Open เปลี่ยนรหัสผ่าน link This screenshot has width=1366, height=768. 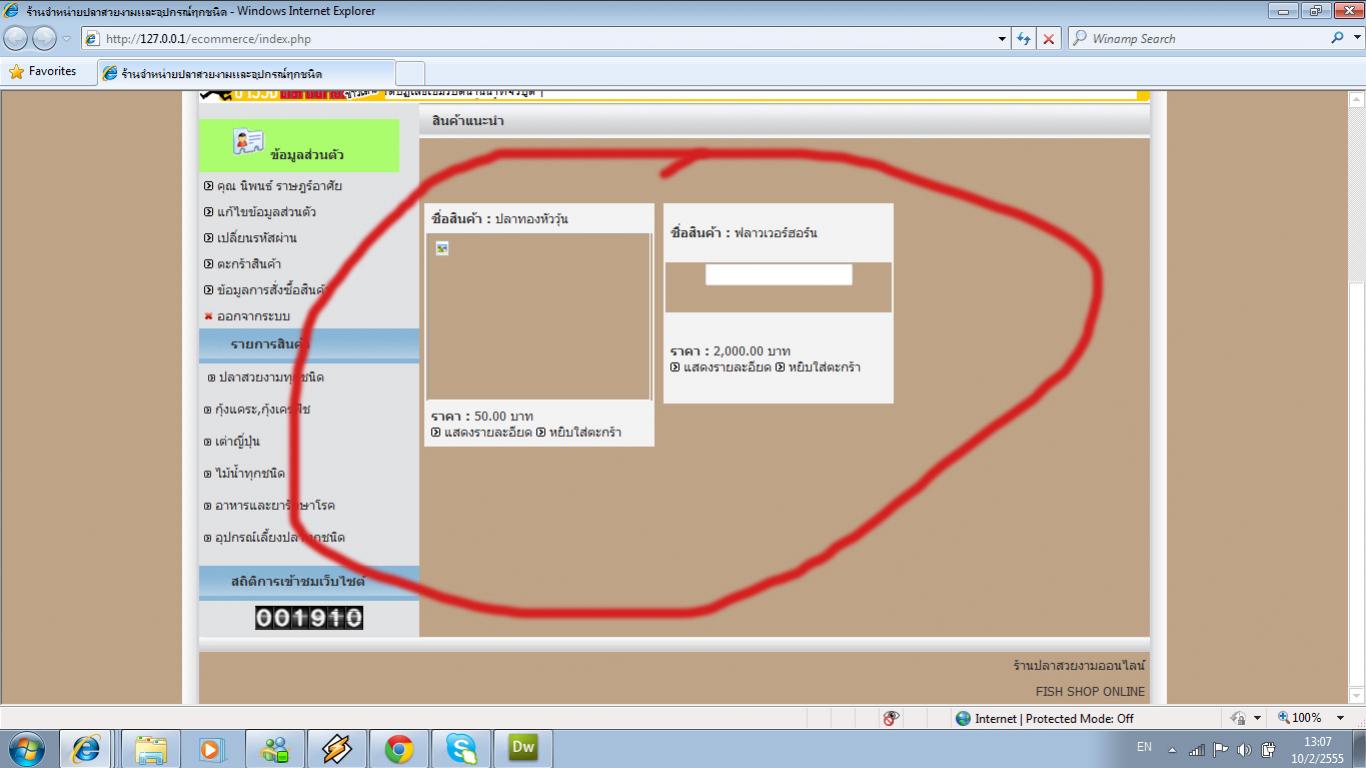(257, 238)
